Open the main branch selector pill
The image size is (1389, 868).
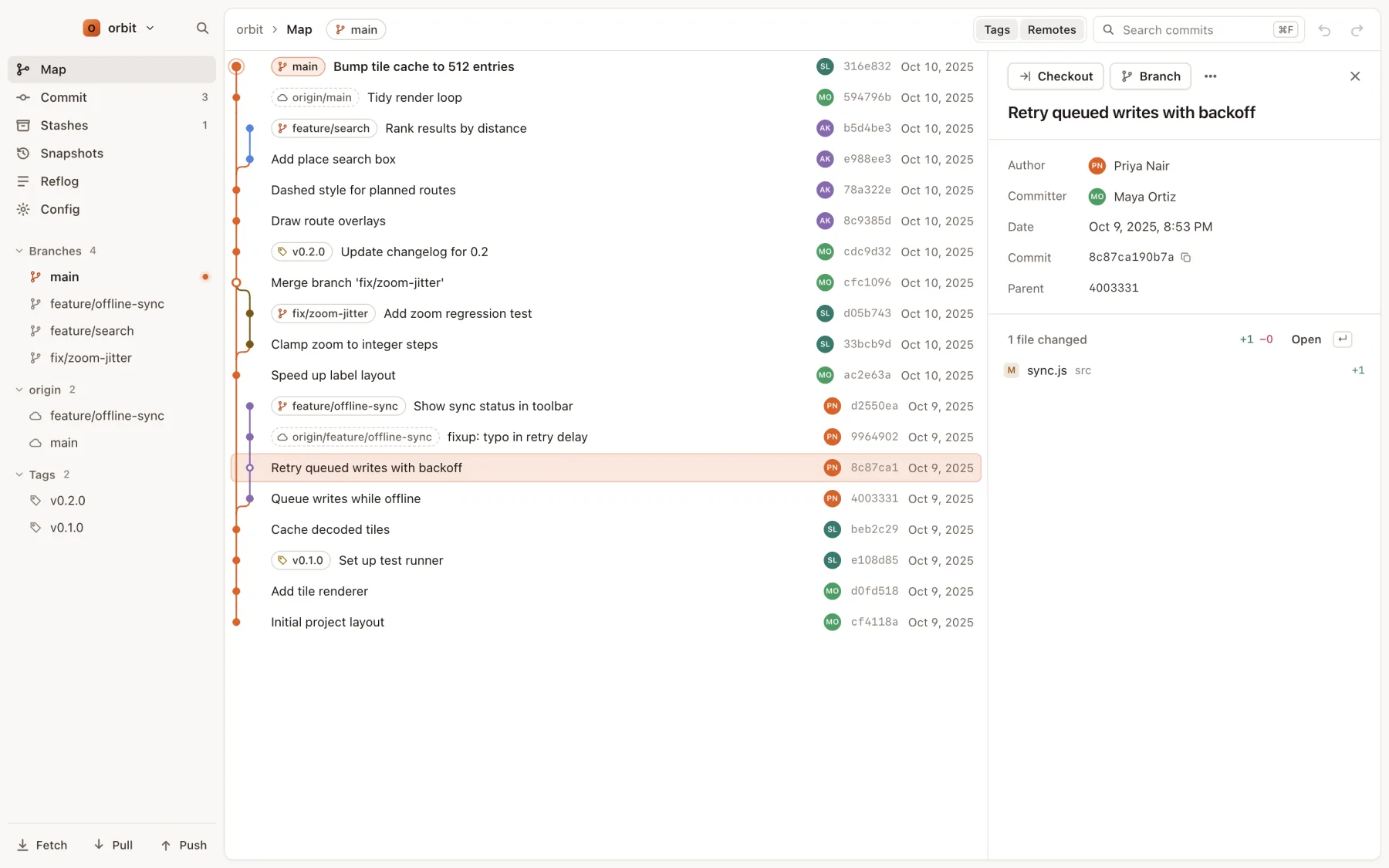(x=356, y=29)
